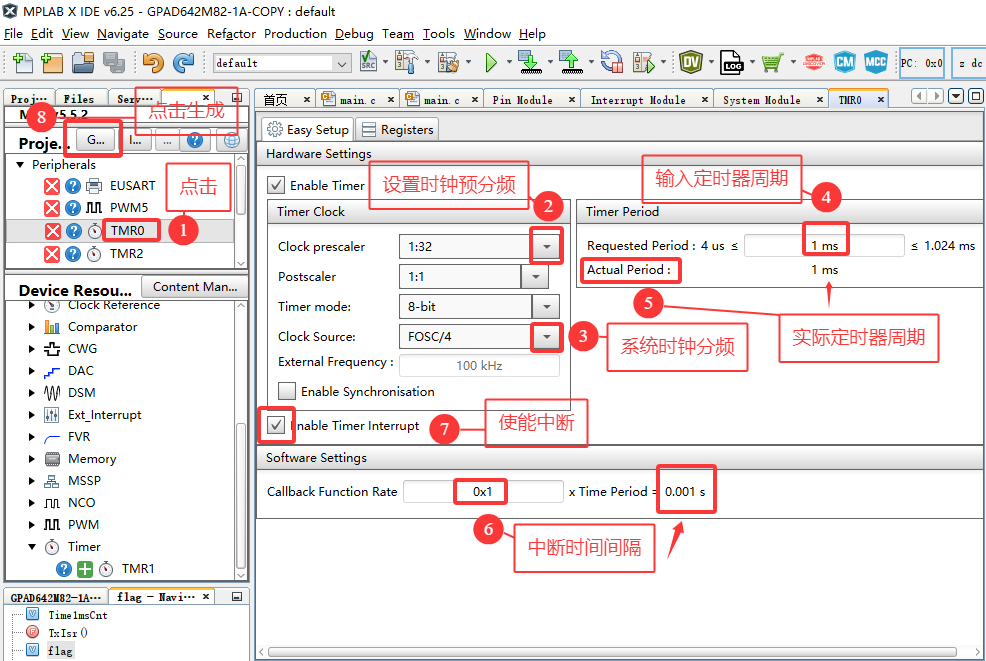Close the Pin Module tab

572,100
